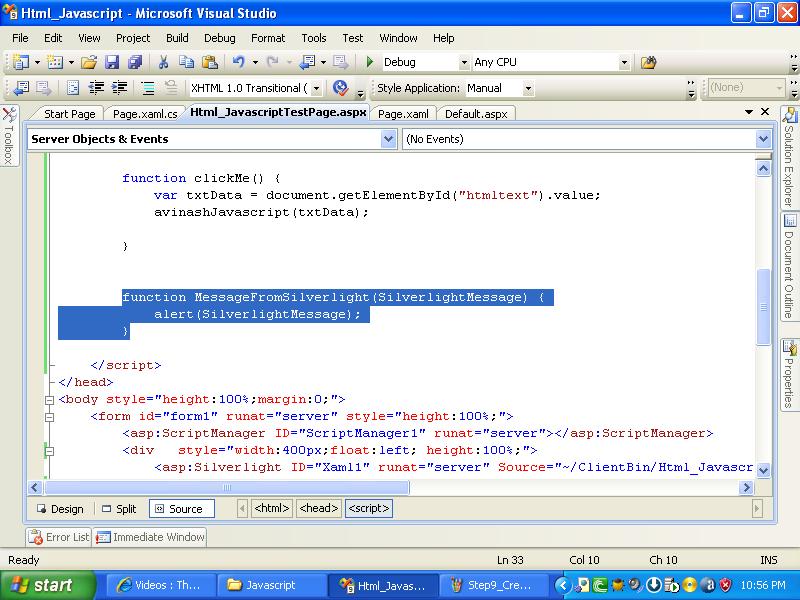The width and height of the screenshot is (800, 600).
Task: Click the Paste clipboard icon
Action: pos(210,62)
